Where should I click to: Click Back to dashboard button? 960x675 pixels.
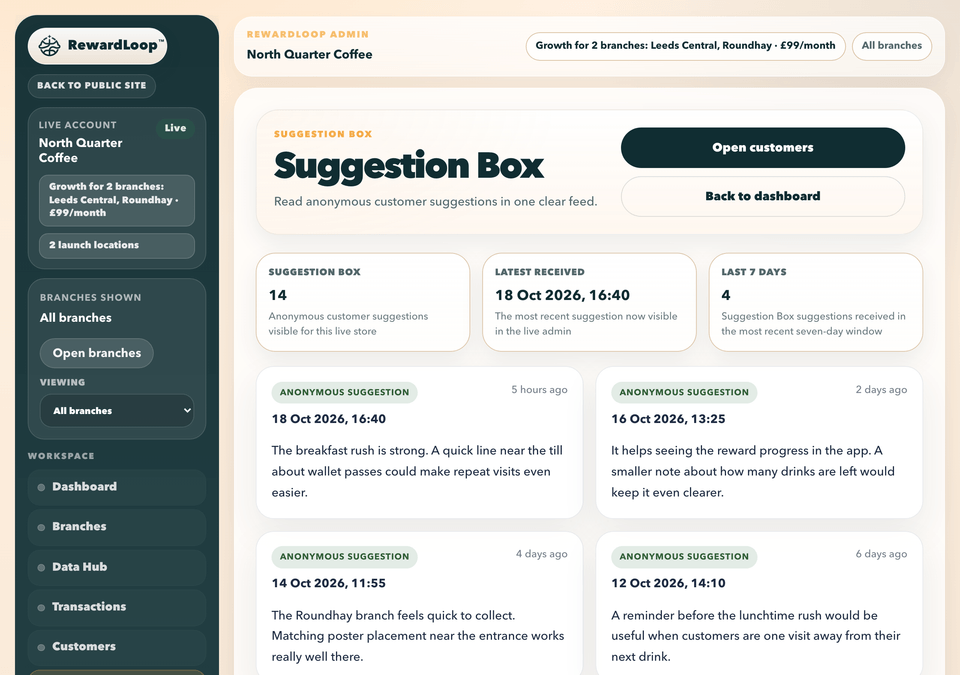[763, 197]
